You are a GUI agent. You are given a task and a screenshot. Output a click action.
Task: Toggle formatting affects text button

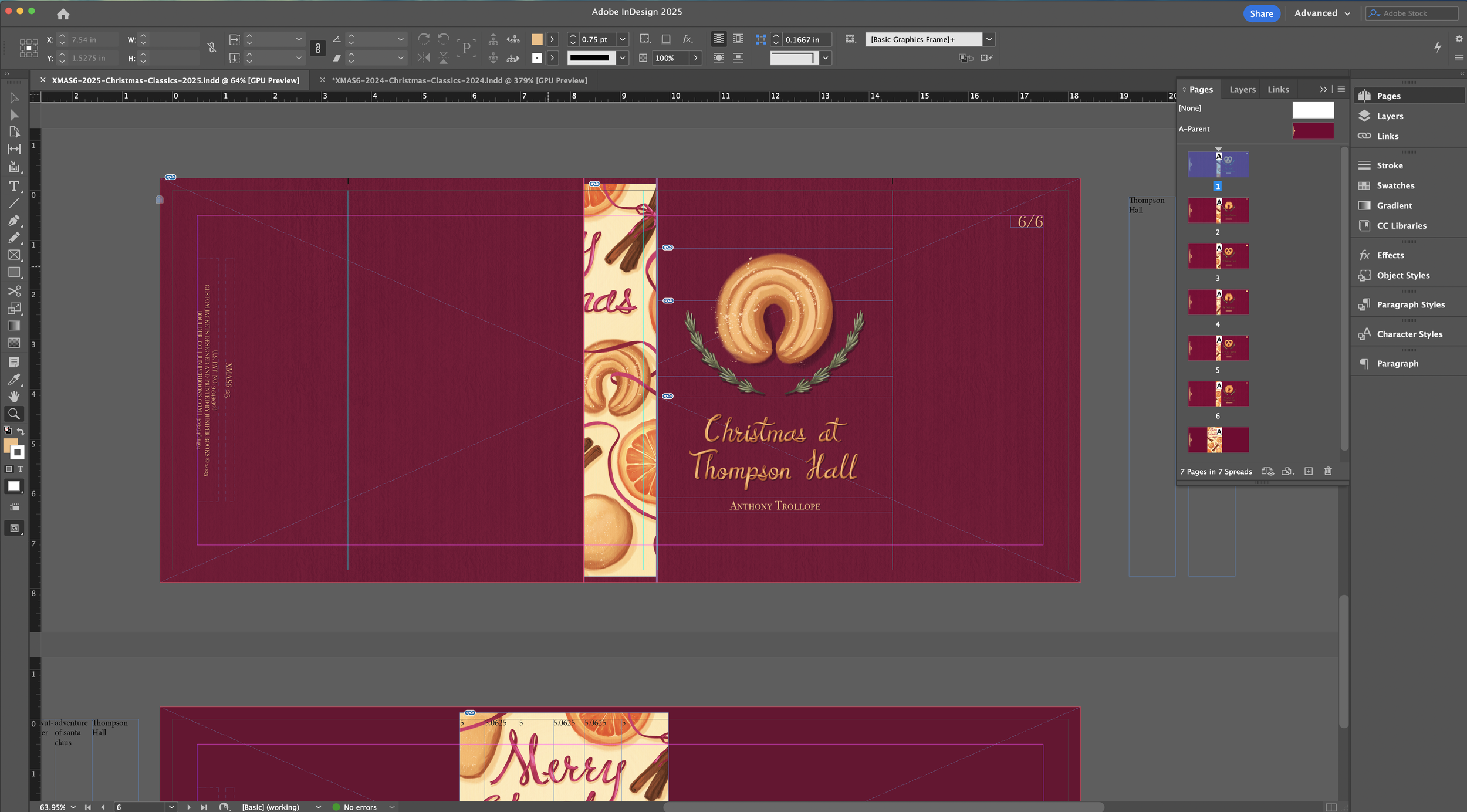[20, 469]
